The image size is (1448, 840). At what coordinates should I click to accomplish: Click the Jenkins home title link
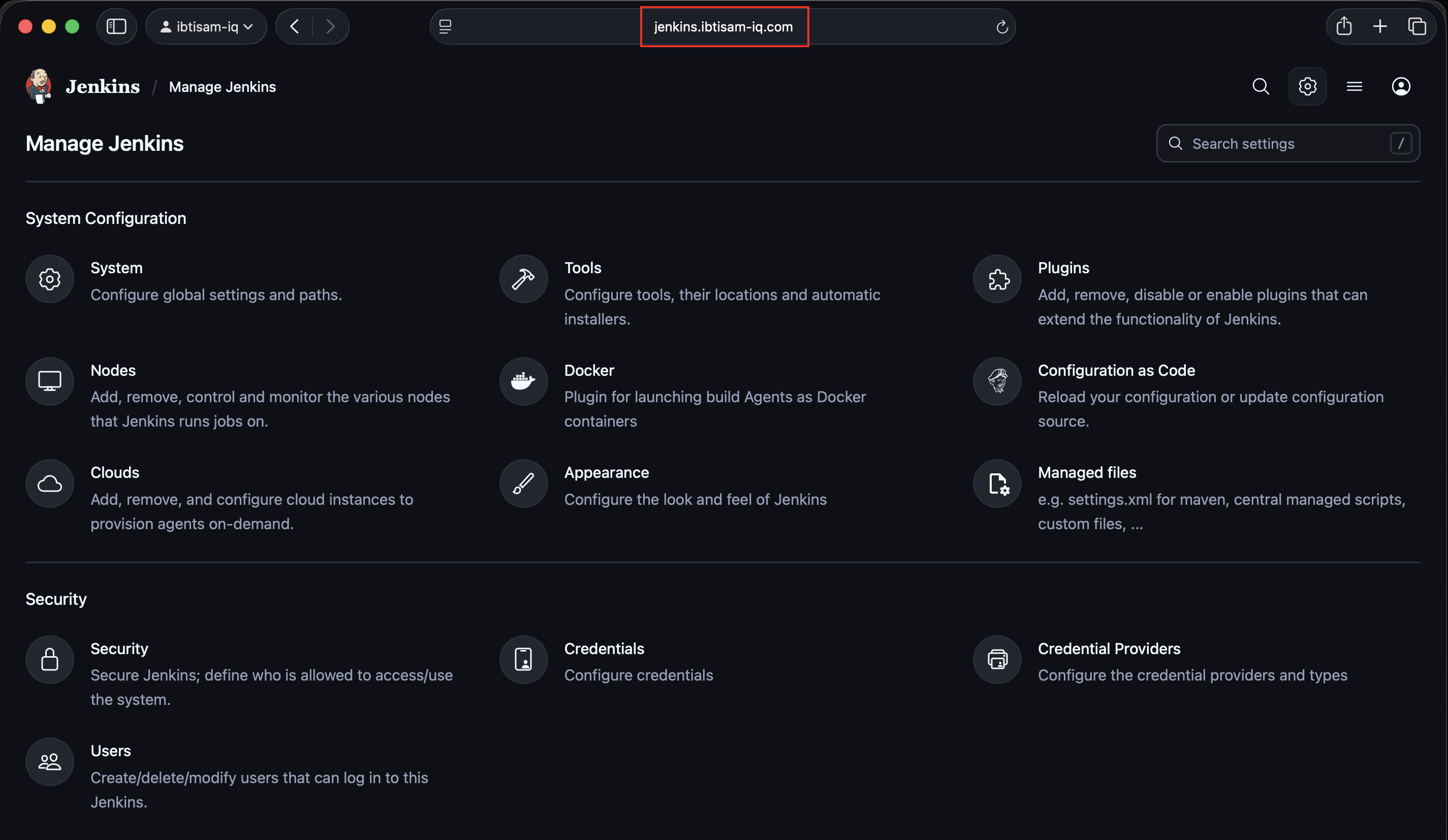[x=103, y=87]
